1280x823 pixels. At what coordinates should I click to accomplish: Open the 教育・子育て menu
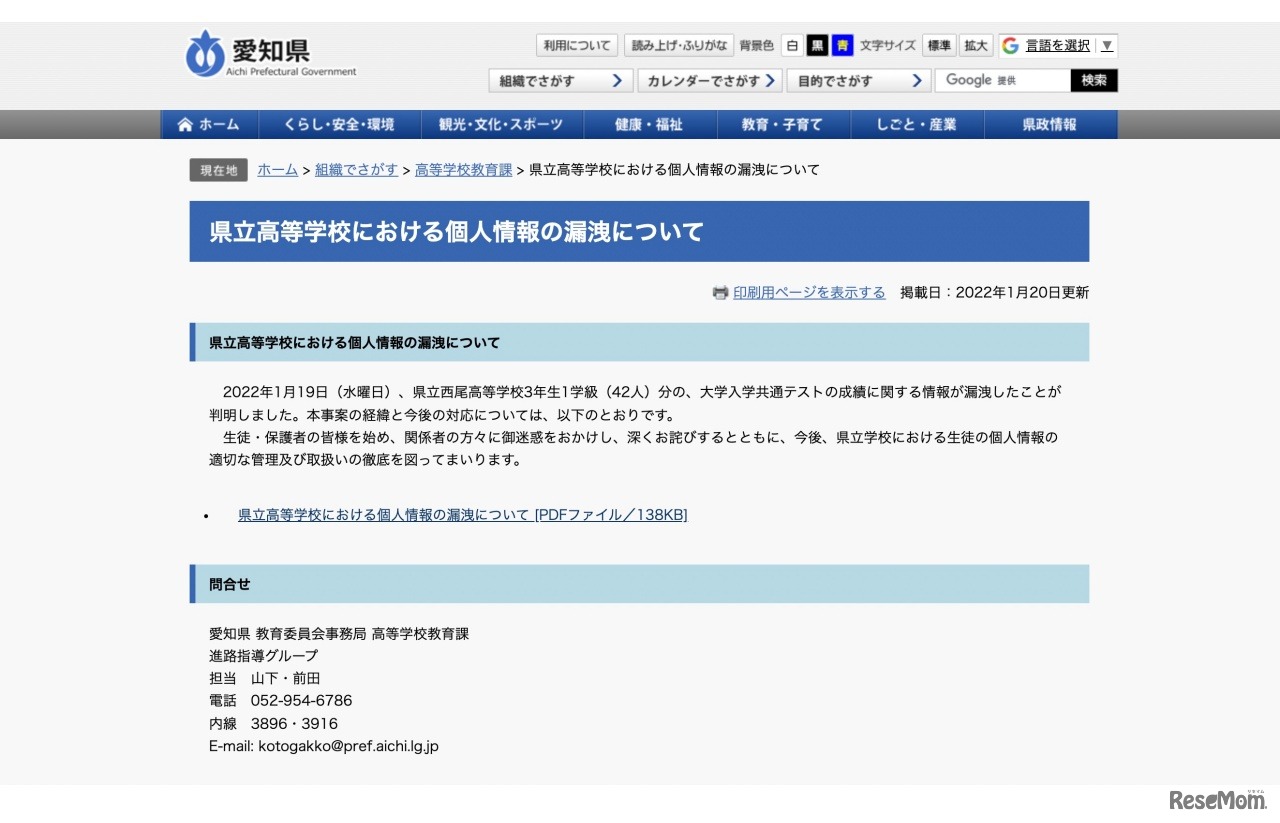click(x=784, y=124)
